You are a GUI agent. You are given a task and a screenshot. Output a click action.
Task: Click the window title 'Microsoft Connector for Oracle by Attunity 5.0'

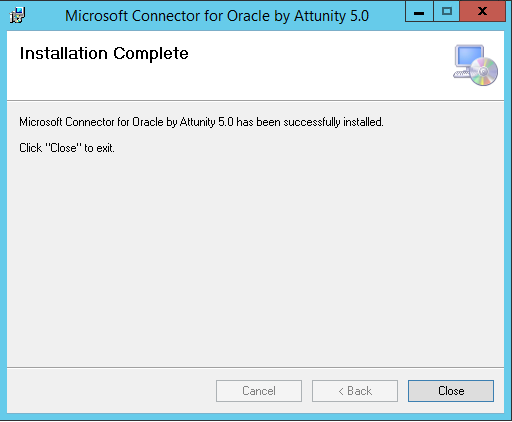[217, 16]
